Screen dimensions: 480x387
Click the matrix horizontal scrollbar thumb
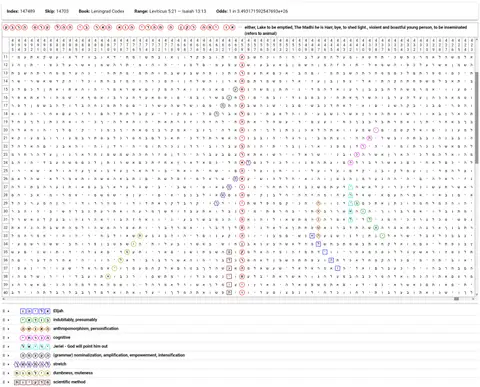(456, 299)
